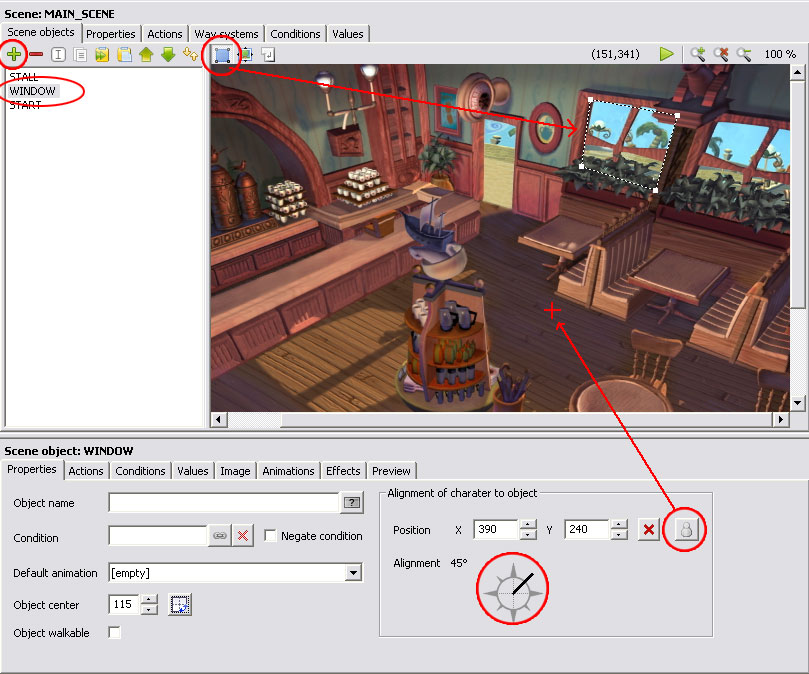Open the object Conditions tab
Screen dimensions: 809x674
pos(140,471)
